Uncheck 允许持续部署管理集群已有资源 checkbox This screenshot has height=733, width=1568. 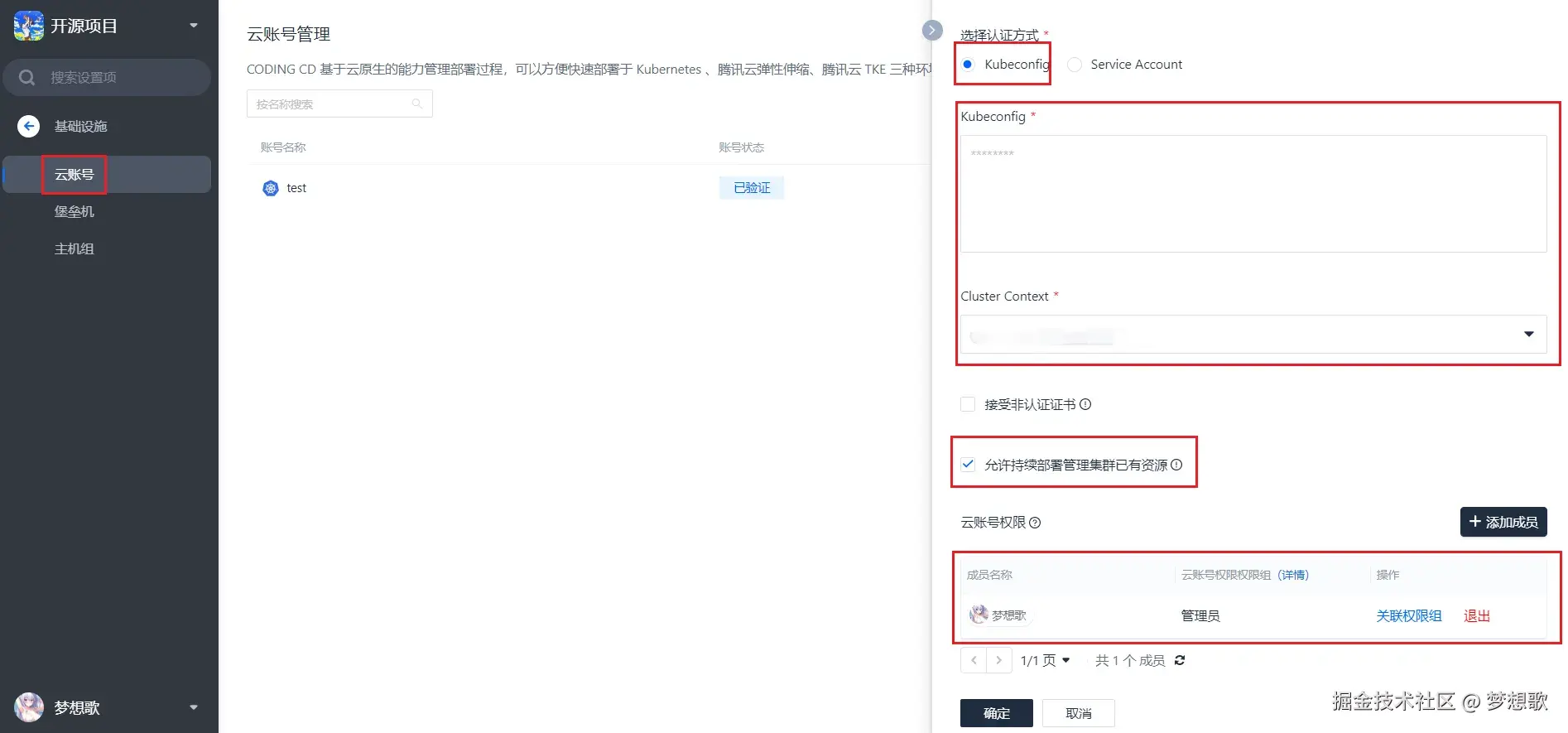pyautogui.click(x=968, y=465)
